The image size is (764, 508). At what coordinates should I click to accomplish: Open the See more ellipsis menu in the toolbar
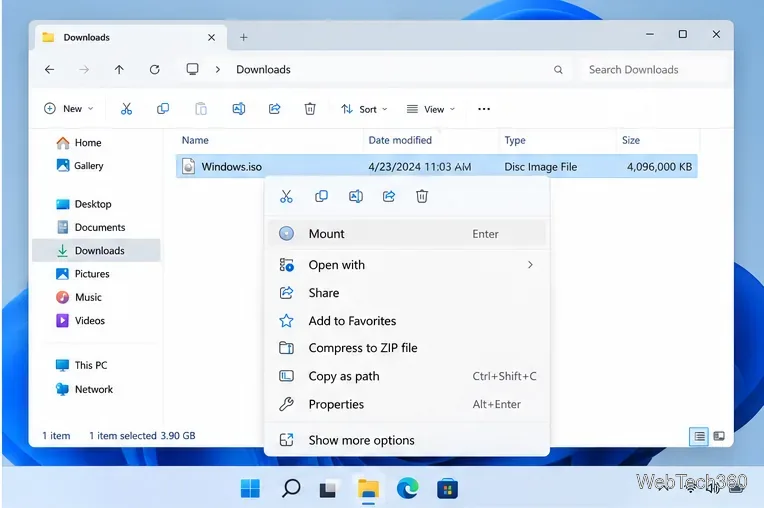[x=484, y=109]
